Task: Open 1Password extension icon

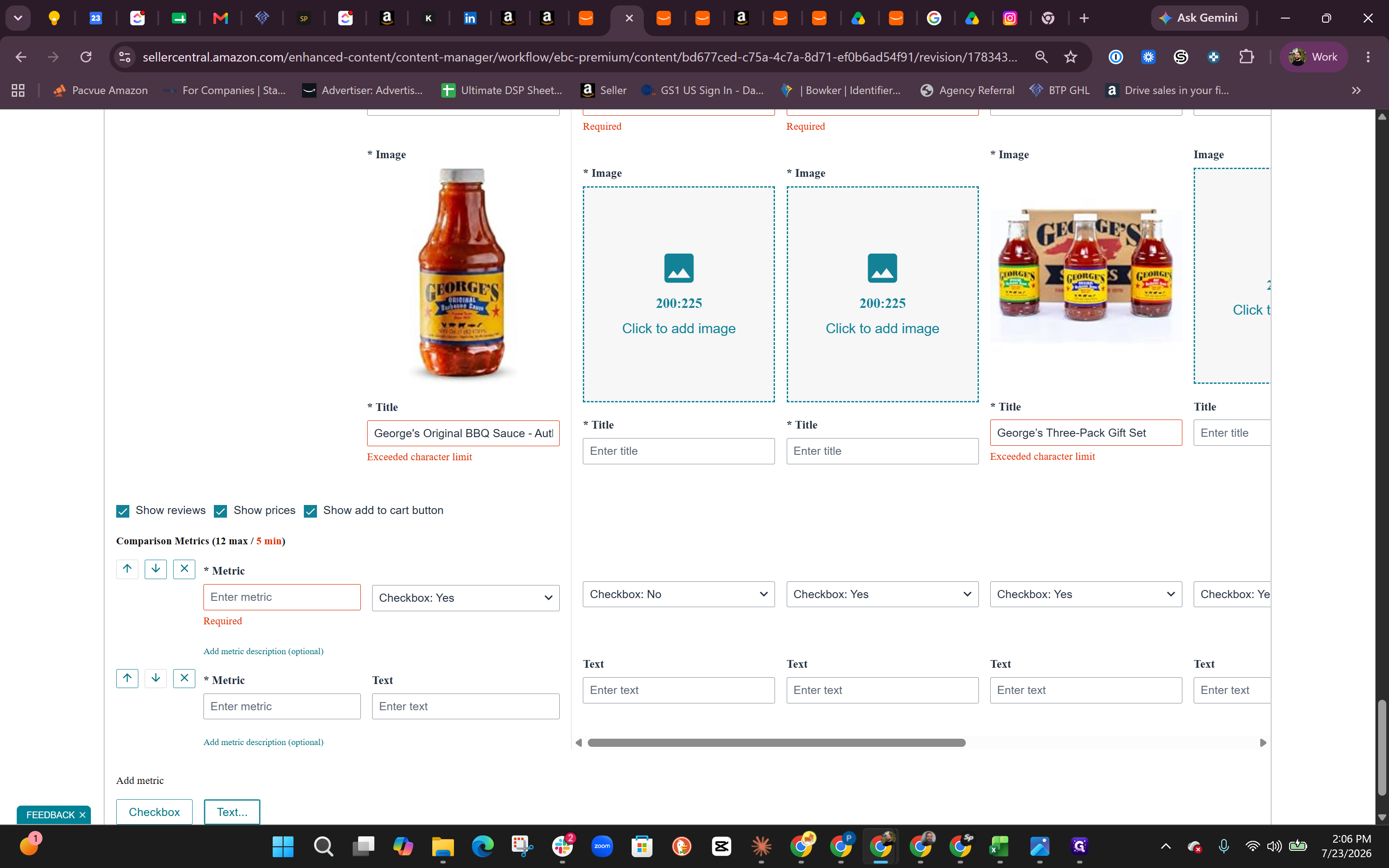Action: pyautogui.click(x=1115, y=57)
